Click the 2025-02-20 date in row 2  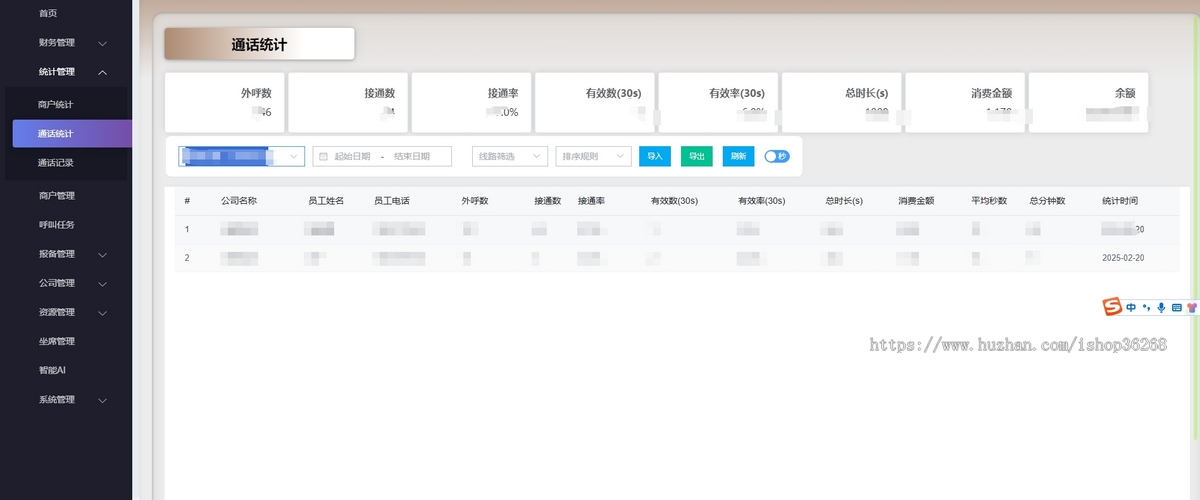pyautogui.click(x=1123, y=258)
